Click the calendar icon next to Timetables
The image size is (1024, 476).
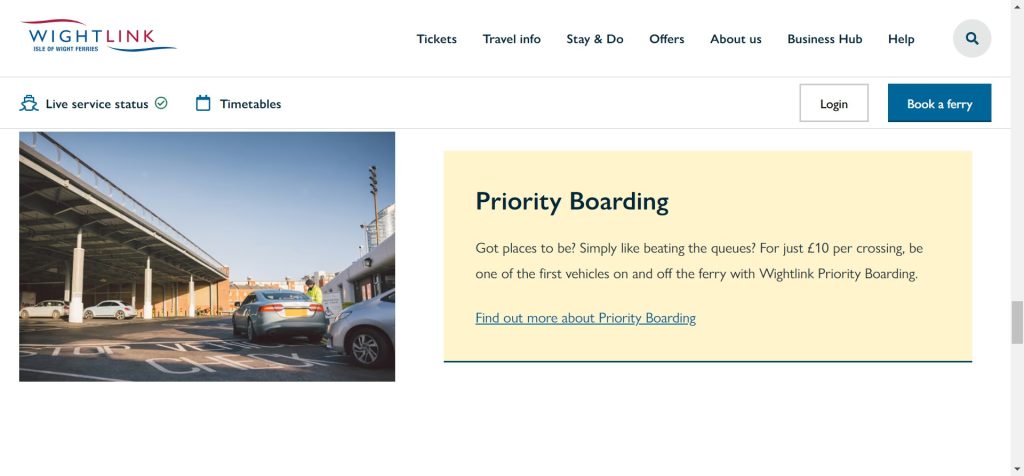(203, 103)
